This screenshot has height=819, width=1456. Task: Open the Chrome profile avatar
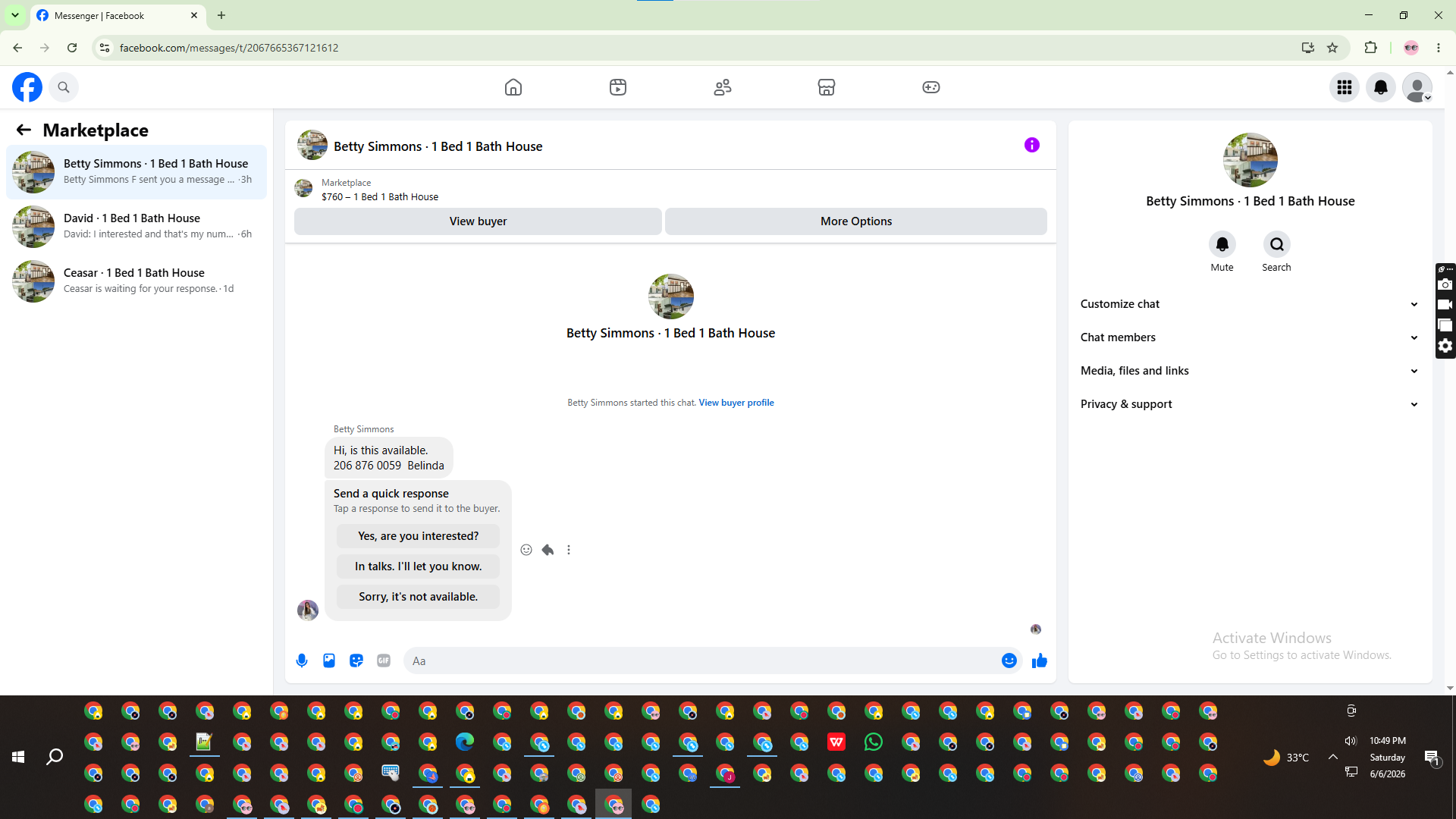point(1411,48)
